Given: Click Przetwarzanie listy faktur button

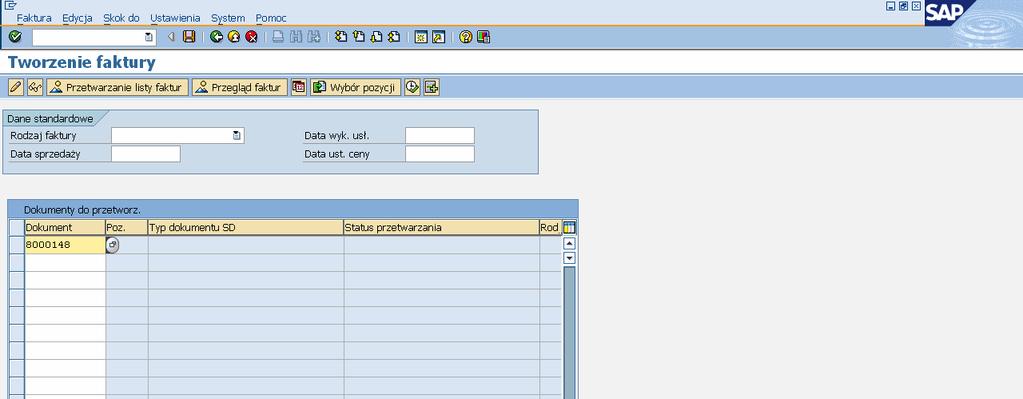Looking at the screenshot, I should [117, 87].
